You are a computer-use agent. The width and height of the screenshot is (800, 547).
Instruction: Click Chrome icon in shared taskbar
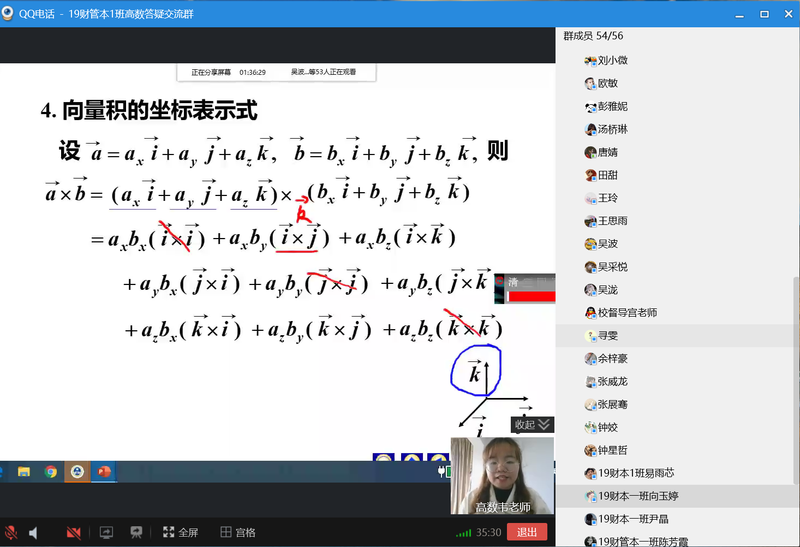(51, 471)
